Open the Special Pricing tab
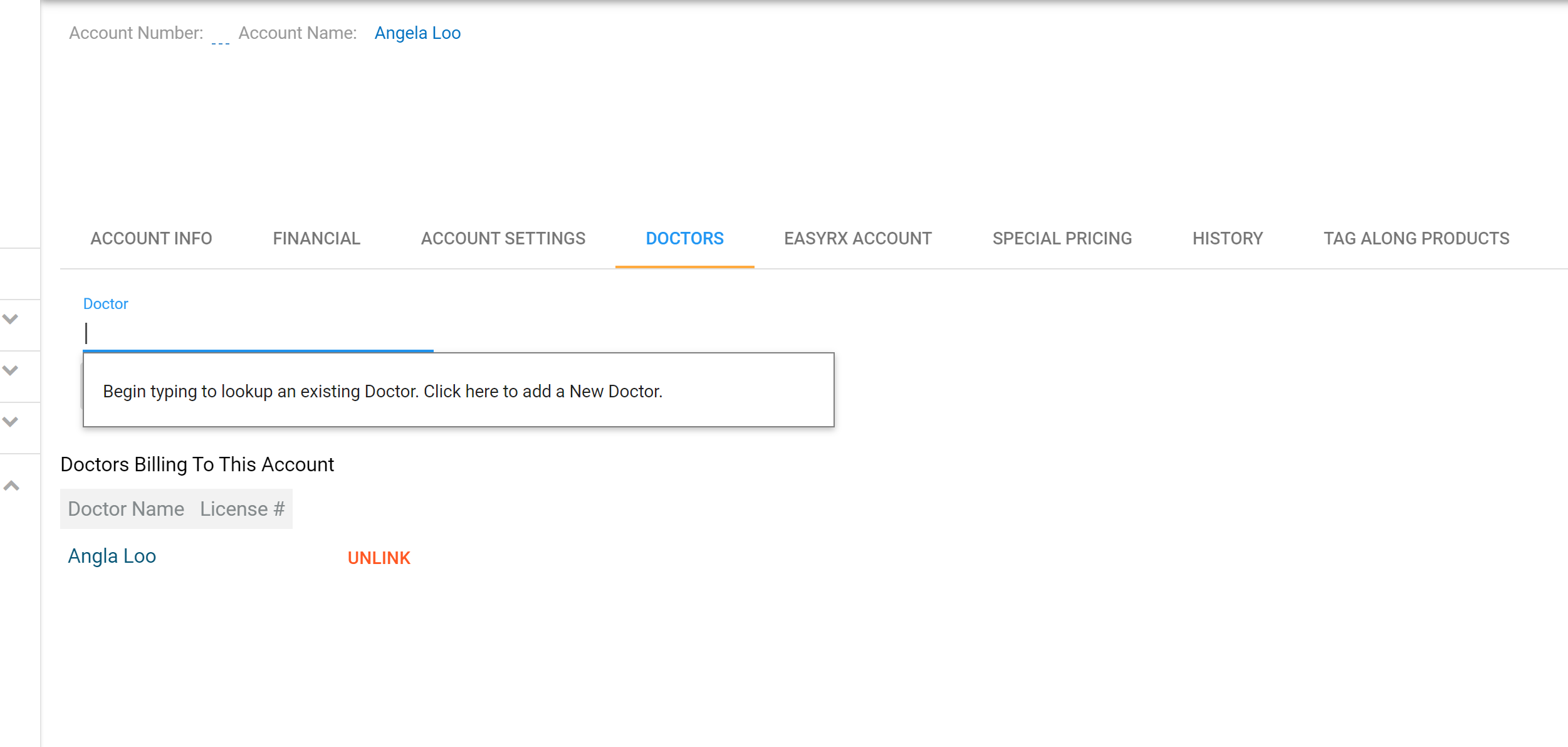1568x747 pixels. [x=1062, y=239]
